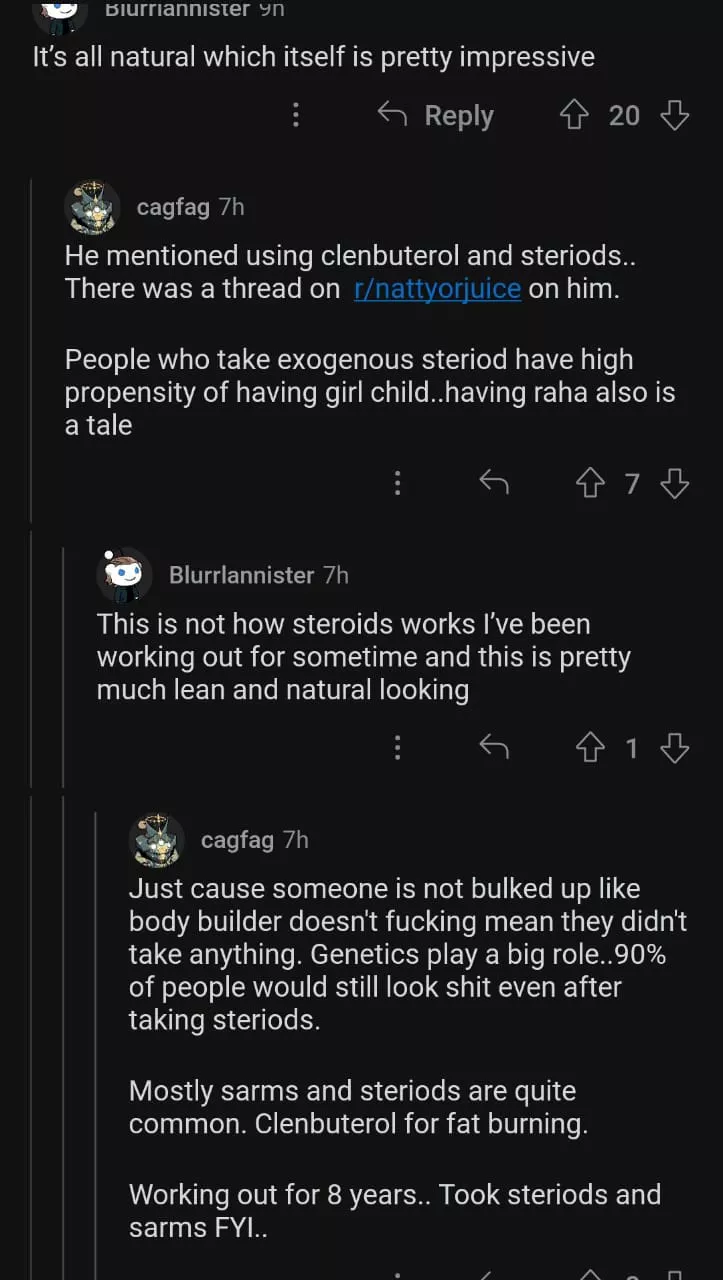
Task: Upvote the "It's all natural" comment
Action: (574, 116)
